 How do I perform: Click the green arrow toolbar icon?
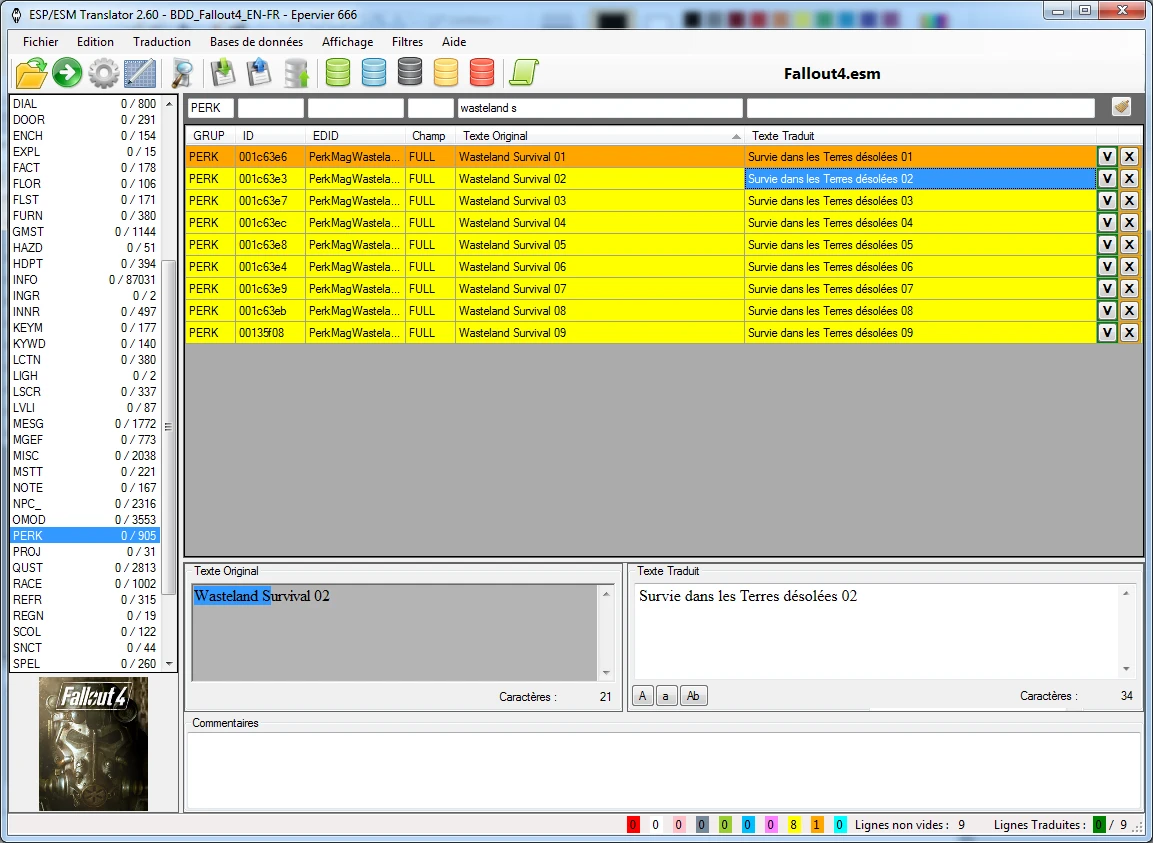(x=67, y=73)
